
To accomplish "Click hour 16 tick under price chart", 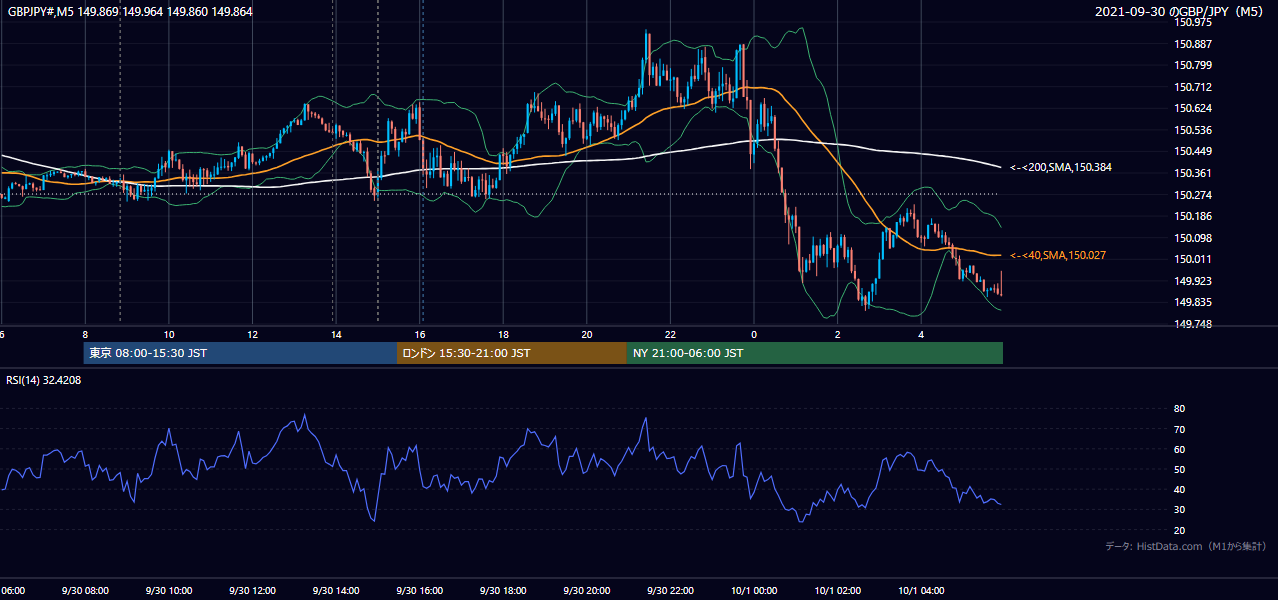I will (x=420, y=334).
